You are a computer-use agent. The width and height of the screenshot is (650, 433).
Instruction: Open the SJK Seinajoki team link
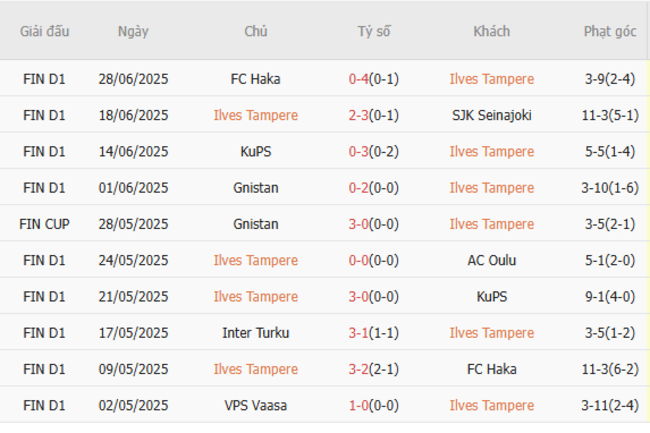(x=491, y=115)
